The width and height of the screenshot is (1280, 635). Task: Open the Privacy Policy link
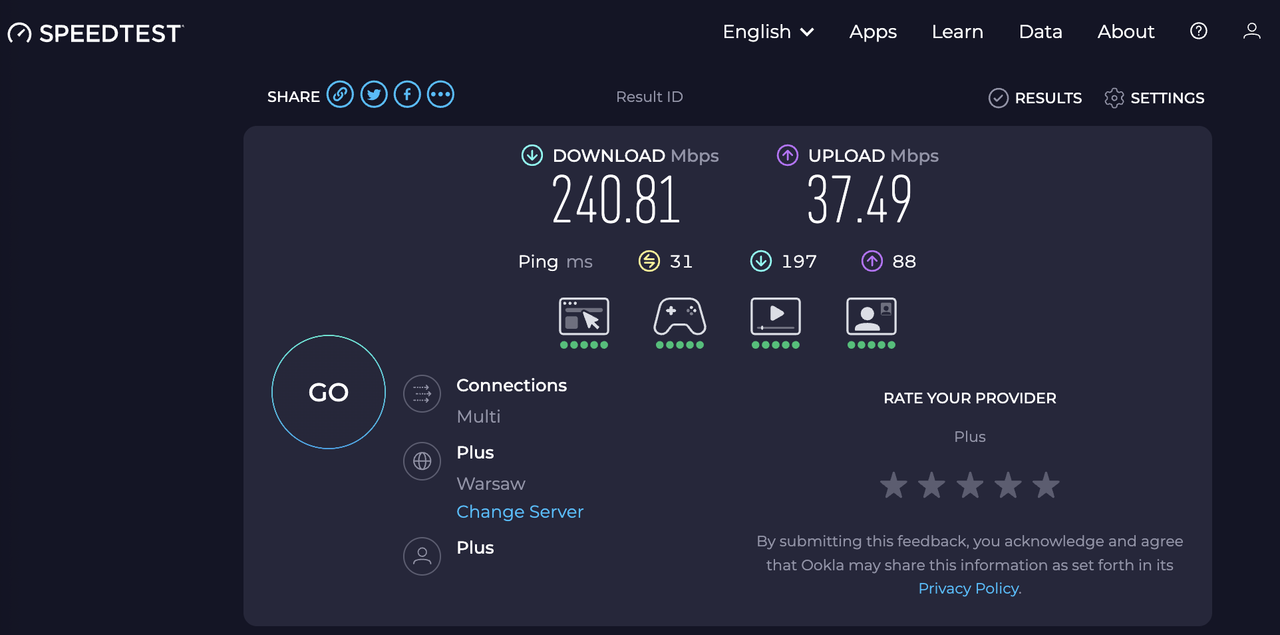(x=968, y=588)
